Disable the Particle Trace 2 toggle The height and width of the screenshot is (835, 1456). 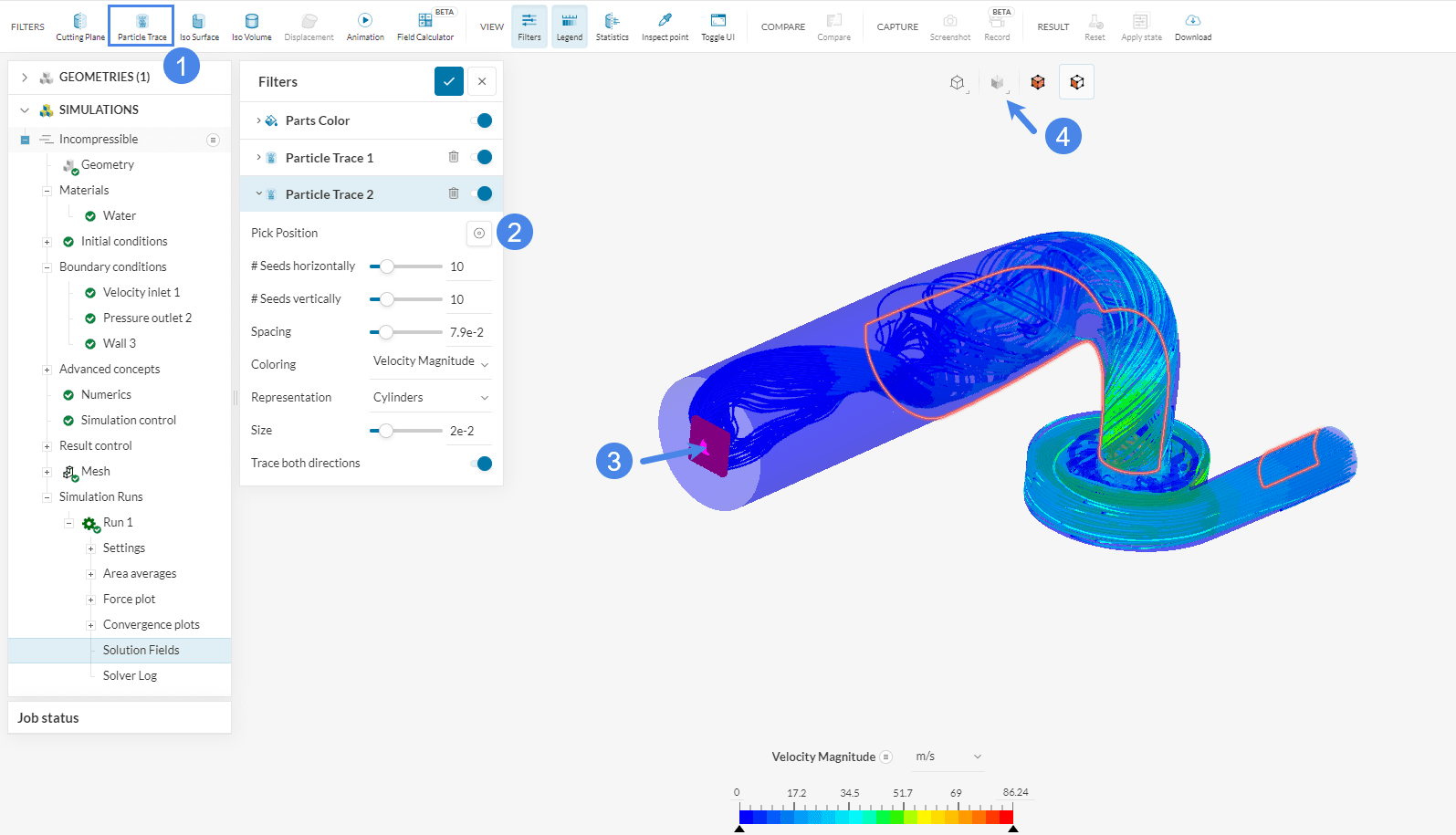[x=483, y=193]
